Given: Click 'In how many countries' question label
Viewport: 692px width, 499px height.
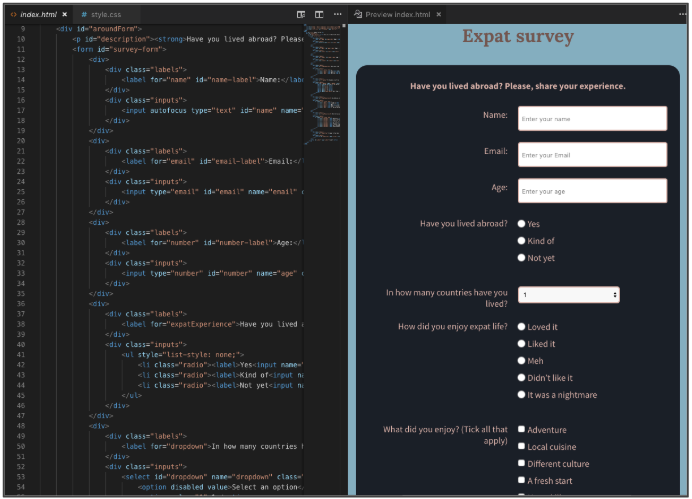Looking at the screenshot, I should tap(447, 298).
